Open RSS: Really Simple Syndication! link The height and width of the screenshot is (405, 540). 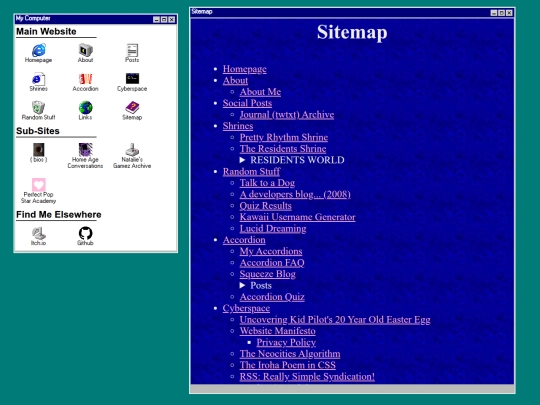click(x=307, y=376)
